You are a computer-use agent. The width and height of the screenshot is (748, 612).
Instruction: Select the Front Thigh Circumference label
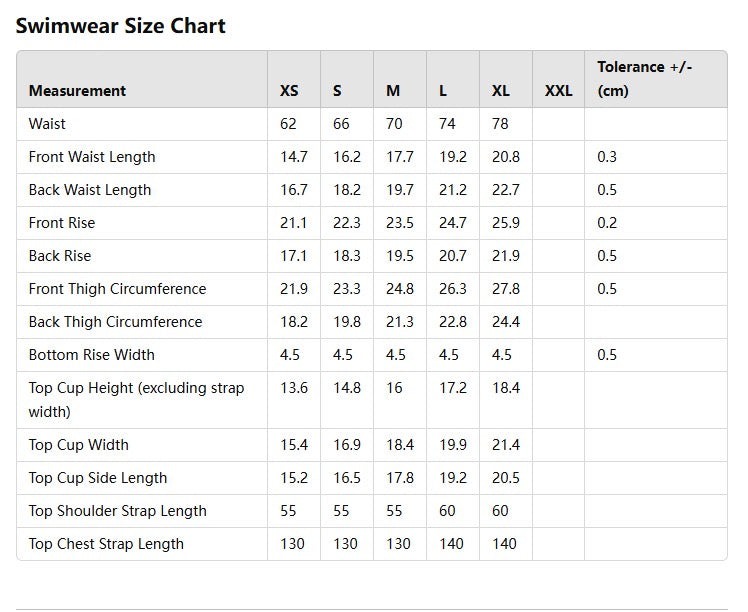coord(117,289)
